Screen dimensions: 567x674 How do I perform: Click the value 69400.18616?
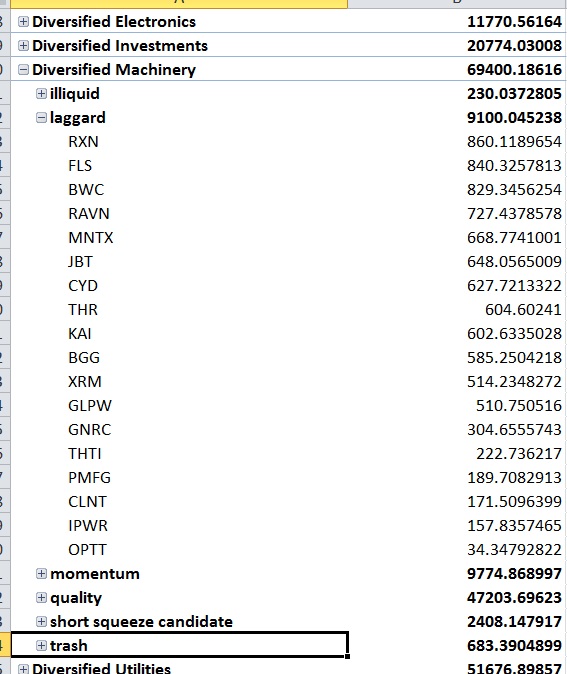(514, 70)
